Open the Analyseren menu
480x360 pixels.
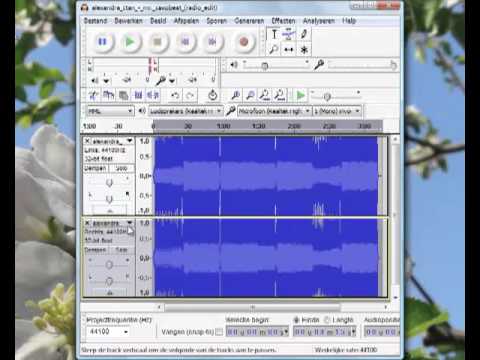coord(319,21)
